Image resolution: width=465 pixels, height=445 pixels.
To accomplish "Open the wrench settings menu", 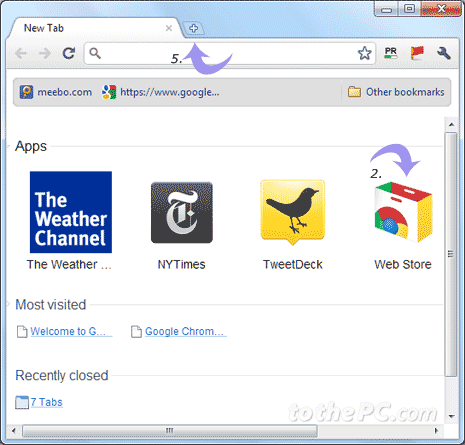I will pos(444,53).
